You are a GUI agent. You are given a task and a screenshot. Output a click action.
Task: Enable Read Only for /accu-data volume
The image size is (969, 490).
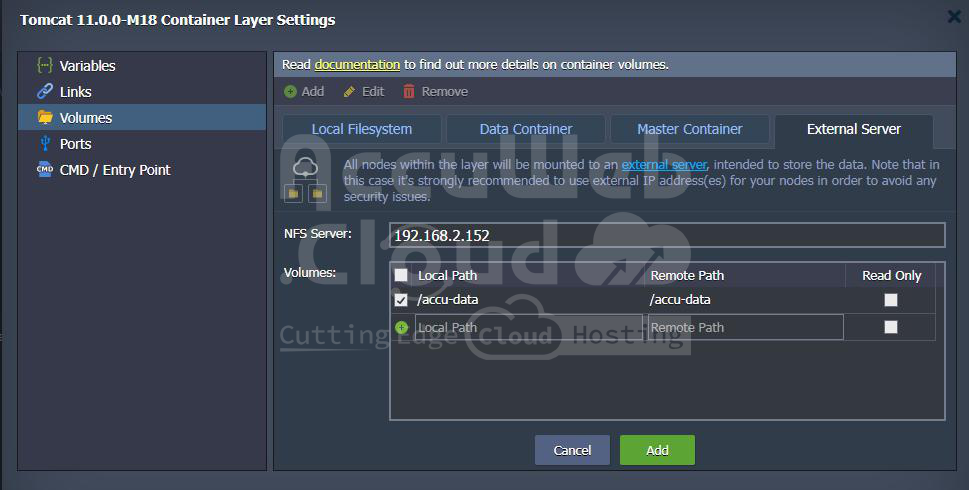[x=891, y=300]
